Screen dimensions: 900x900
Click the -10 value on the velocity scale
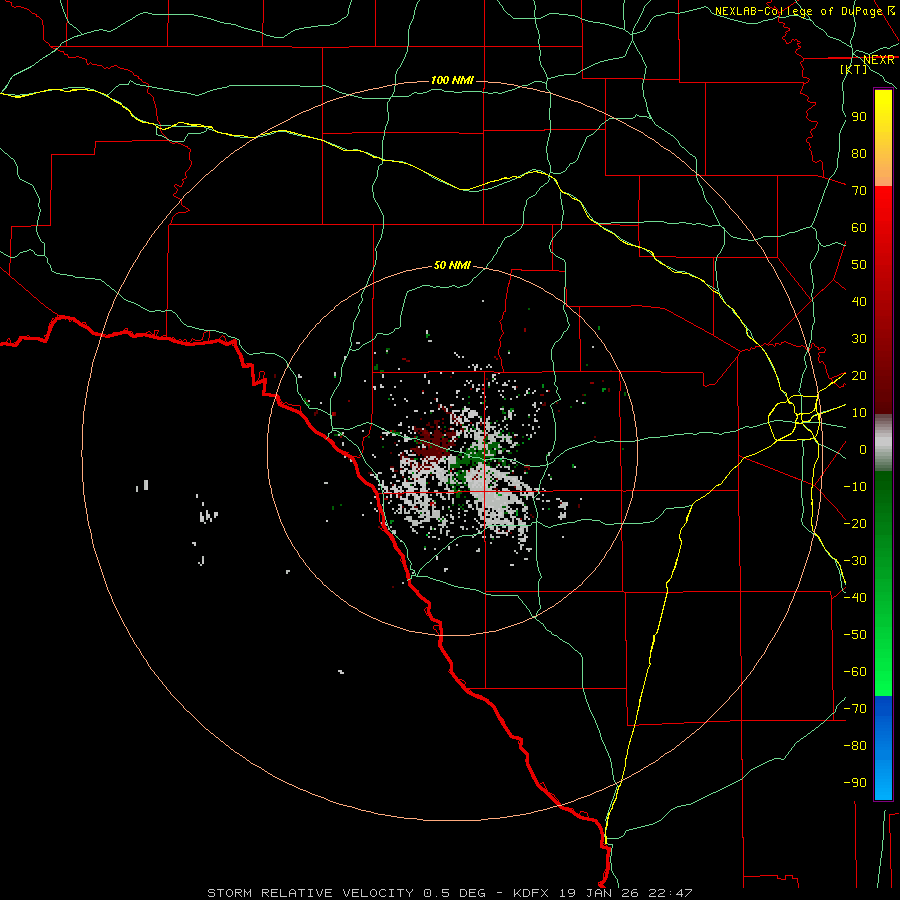pyautogui.click(x=855, y=487)
